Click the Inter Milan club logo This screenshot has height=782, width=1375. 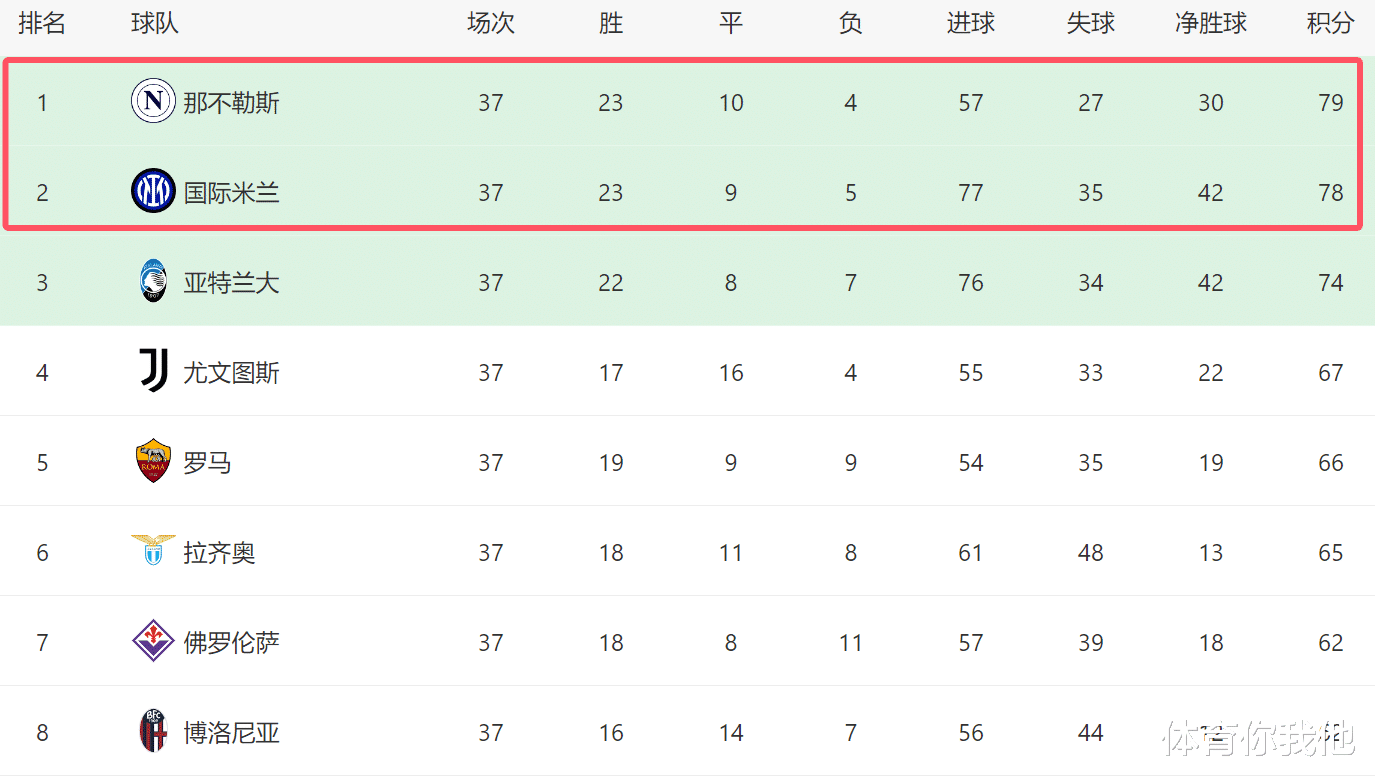[153, 191]
